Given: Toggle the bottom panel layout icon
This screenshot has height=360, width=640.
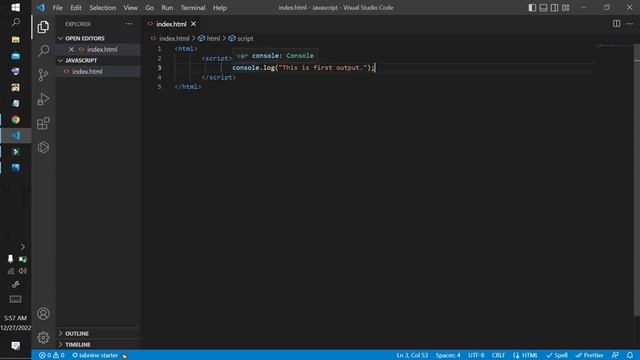Looking at the screenshot, I should 543,7.
